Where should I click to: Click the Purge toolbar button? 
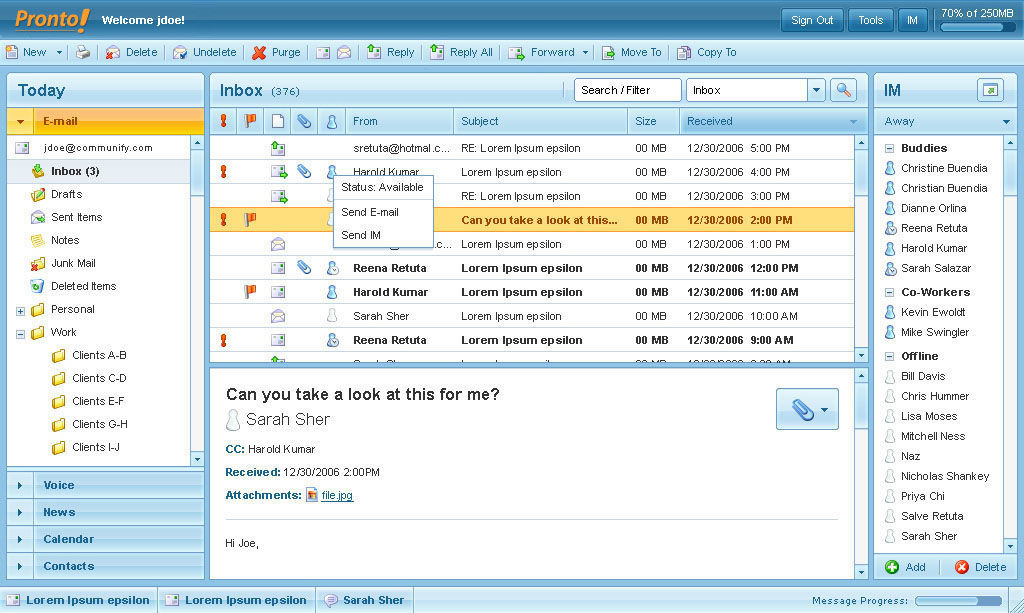click(x=276, y=52)
